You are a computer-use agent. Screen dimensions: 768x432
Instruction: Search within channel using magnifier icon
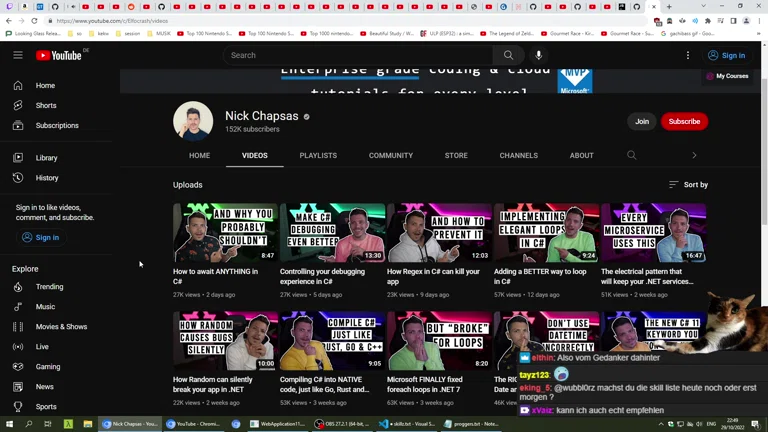tap(631, 155)
